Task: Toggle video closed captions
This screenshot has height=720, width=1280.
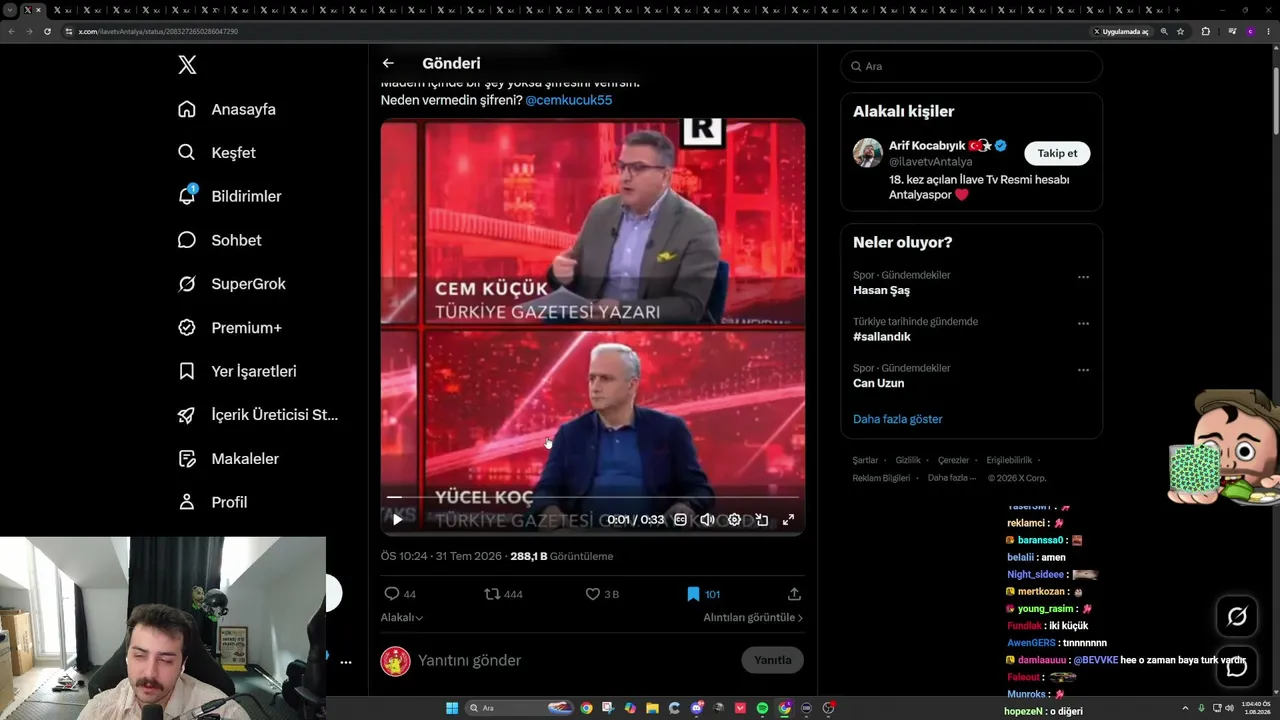Action: click(680, 519)
